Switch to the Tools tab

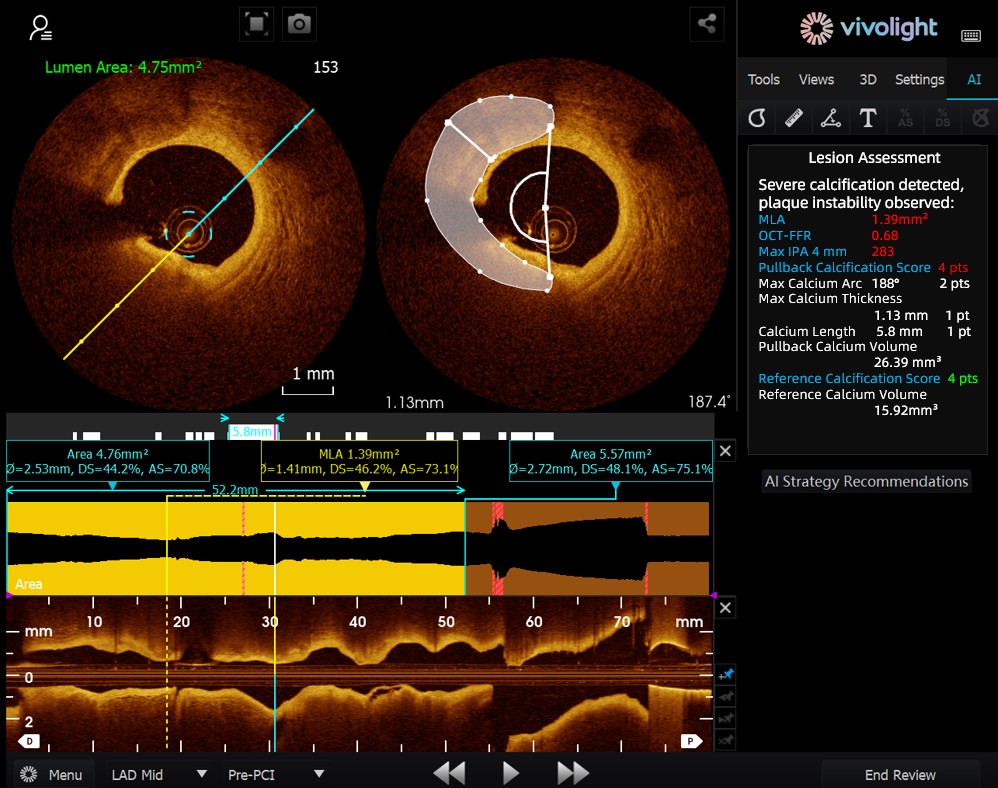764,79
